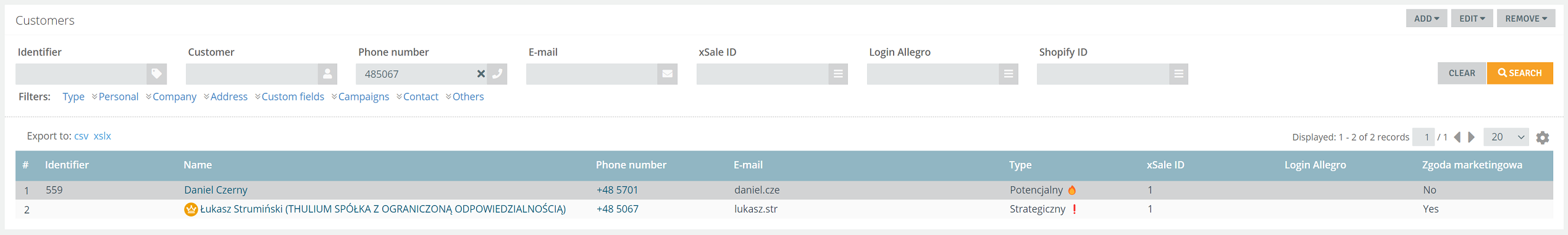1568x235 pixels.
Task: Open the ADD dropdown menu
Action: tap(1427, 19)
